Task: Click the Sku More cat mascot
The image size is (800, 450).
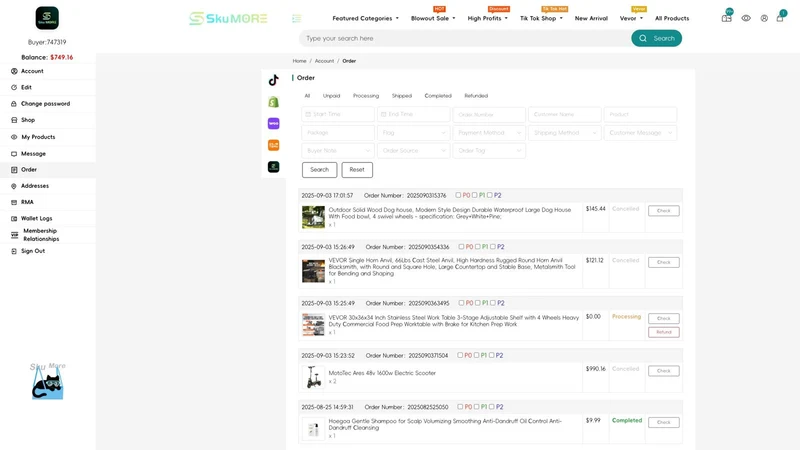Action: pos(47,382)
